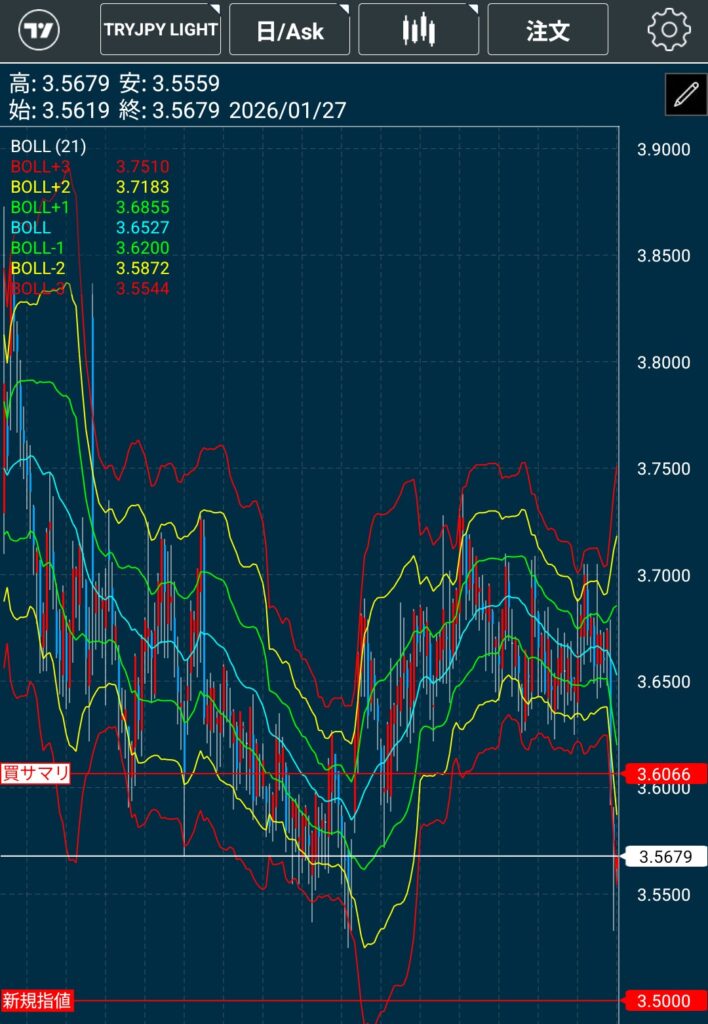This screenshot has height=1024, width=708.
Task: Expand the TRYJPY LIGHT currency pair selector
Action: click(160, 30)
